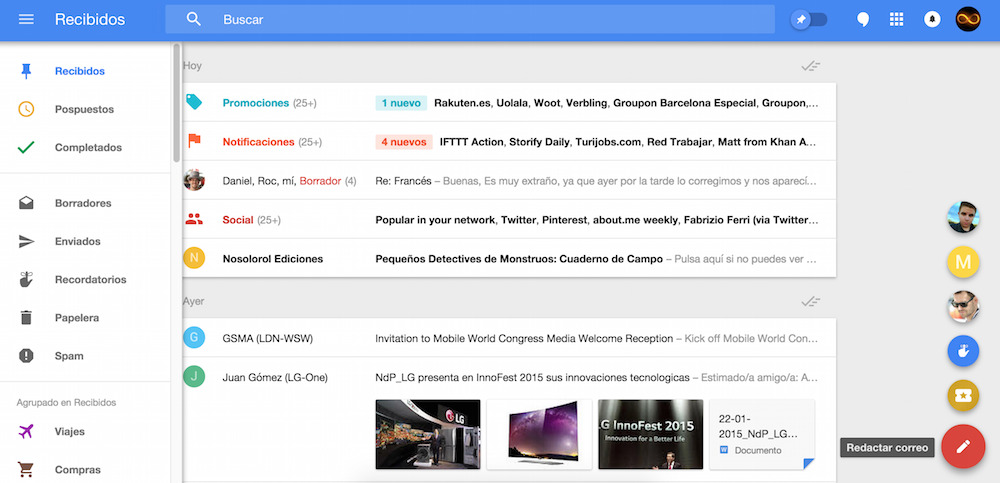This screenshot has width=1000, height=483.
Task: Click the sidebar vertical scrollbar
Action: click(x=177, y=102)
